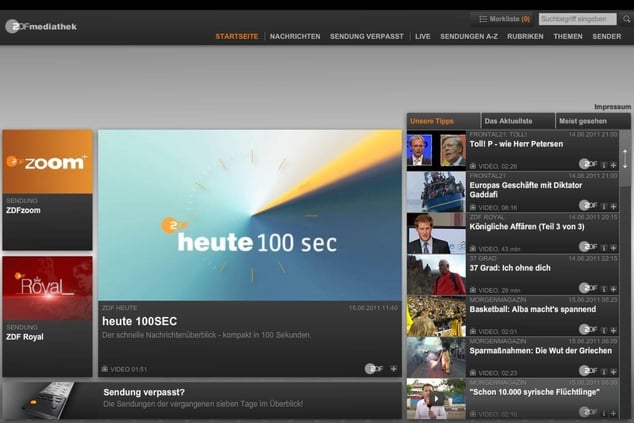The width and height of the screenshot is (634, 423).
Task: Click info icon on Europas Geschäfte item
Action: (x=603, y=206)
